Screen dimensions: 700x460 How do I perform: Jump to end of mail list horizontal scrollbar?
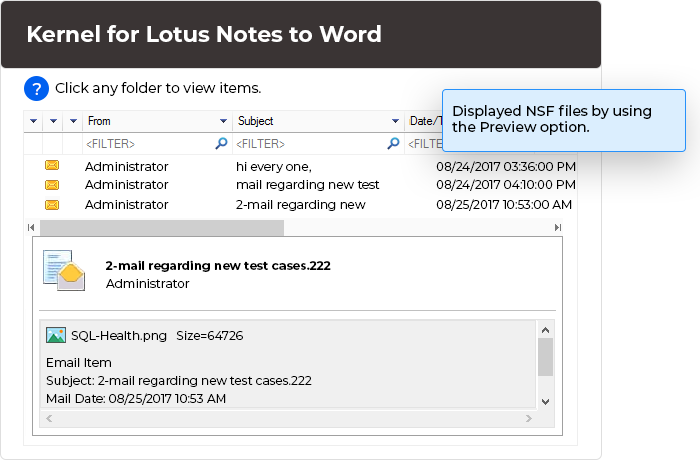(558, 227)
